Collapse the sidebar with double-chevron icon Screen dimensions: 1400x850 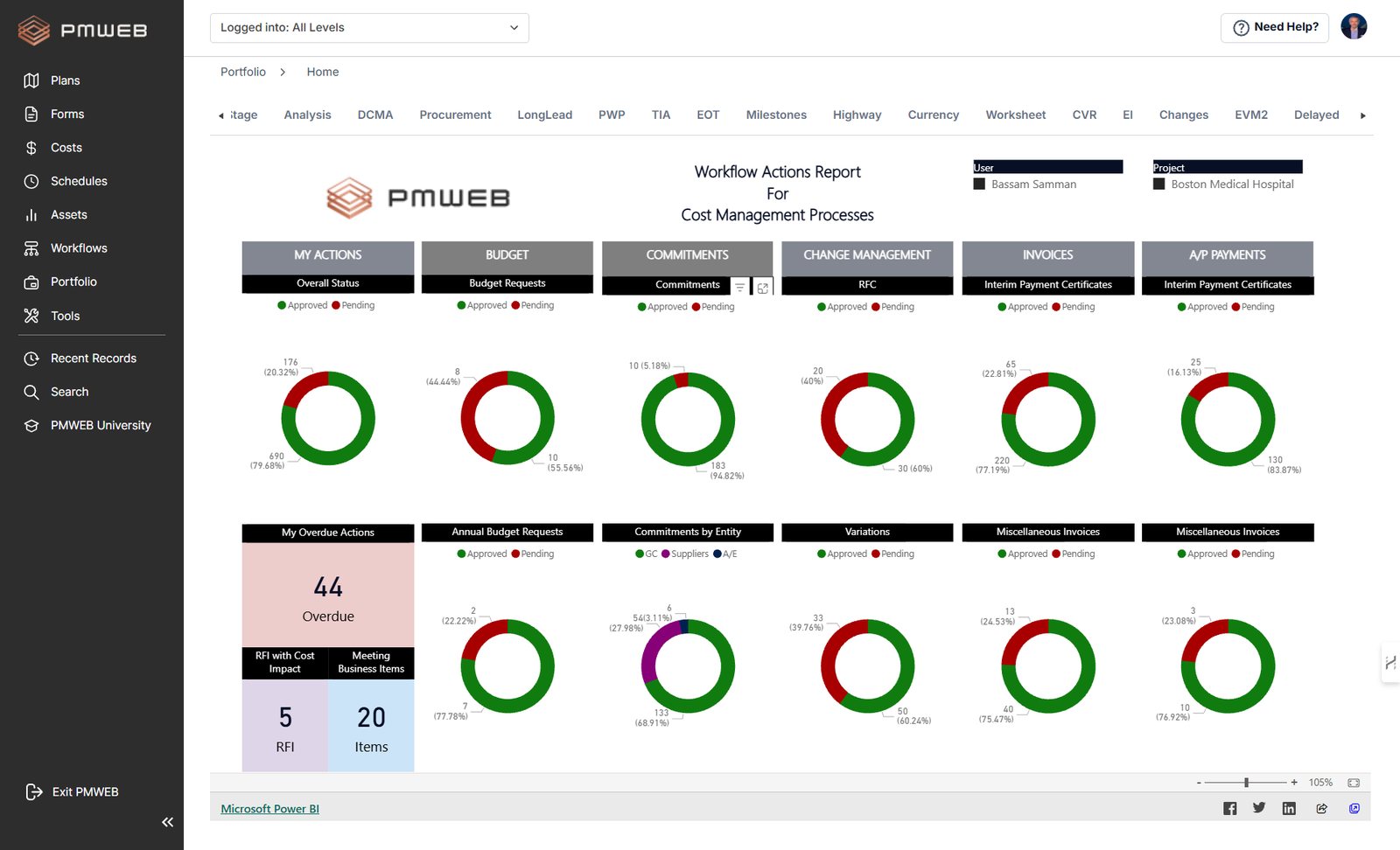[x=167, y=822]
